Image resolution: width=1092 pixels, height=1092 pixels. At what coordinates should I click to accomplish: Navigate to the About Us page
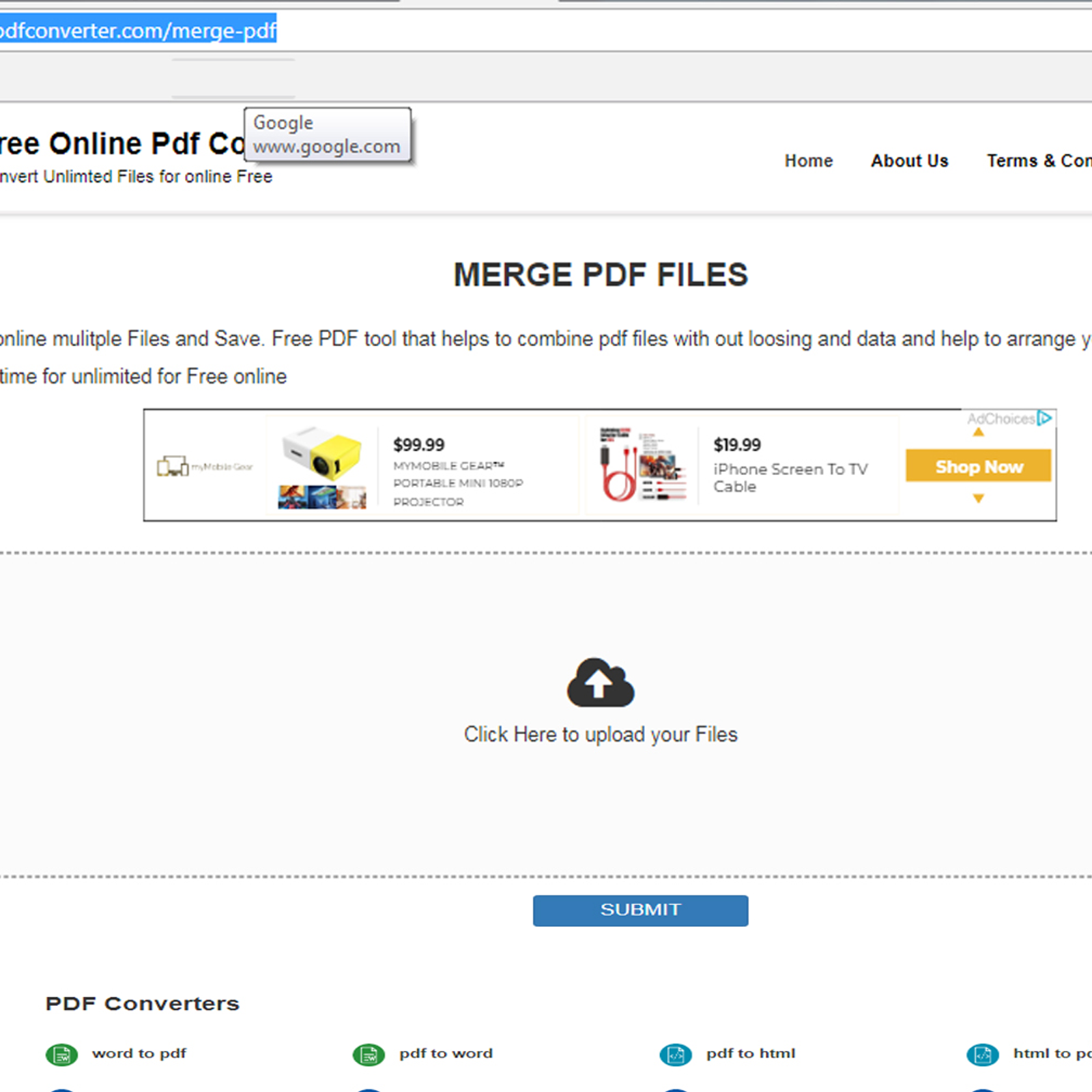(x=909, y=161)
